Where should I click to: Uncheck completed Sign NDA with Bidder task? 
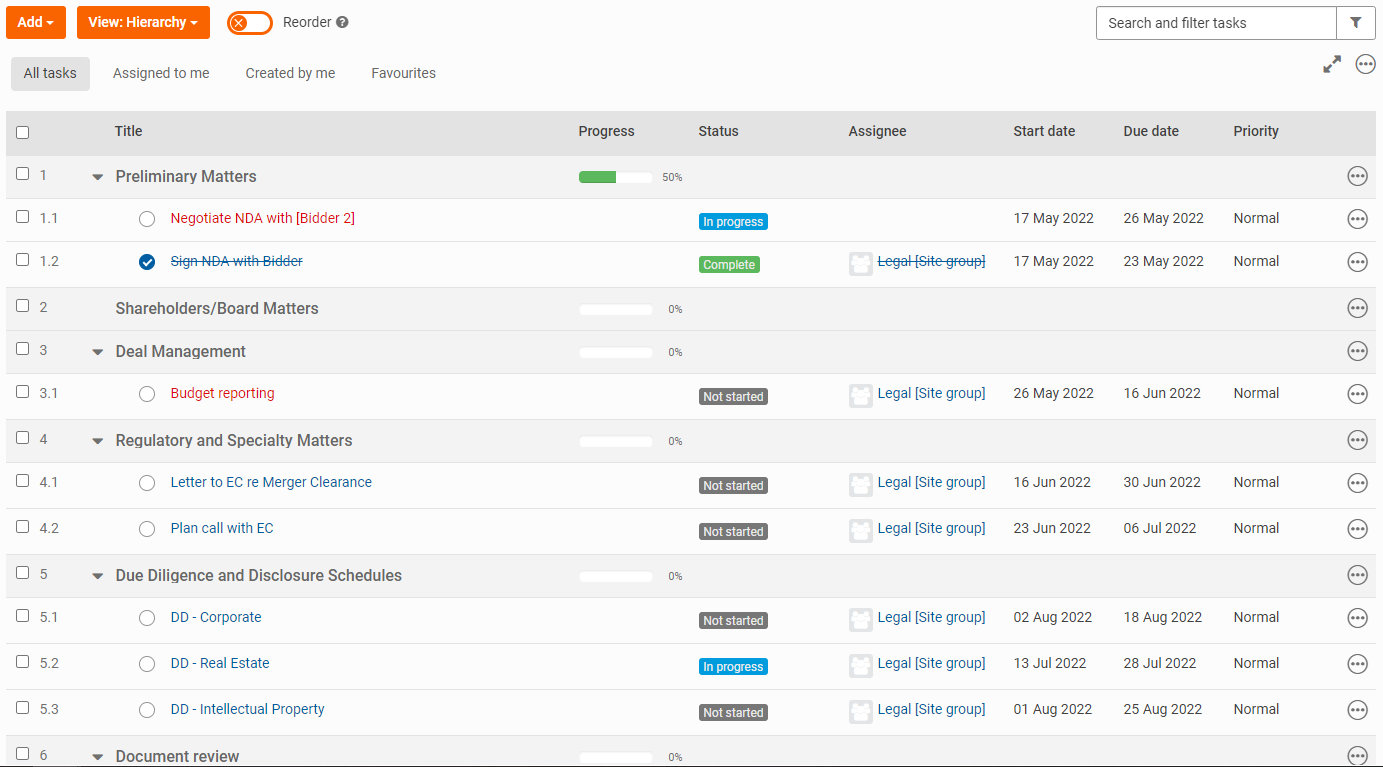(x=147, y=262)
